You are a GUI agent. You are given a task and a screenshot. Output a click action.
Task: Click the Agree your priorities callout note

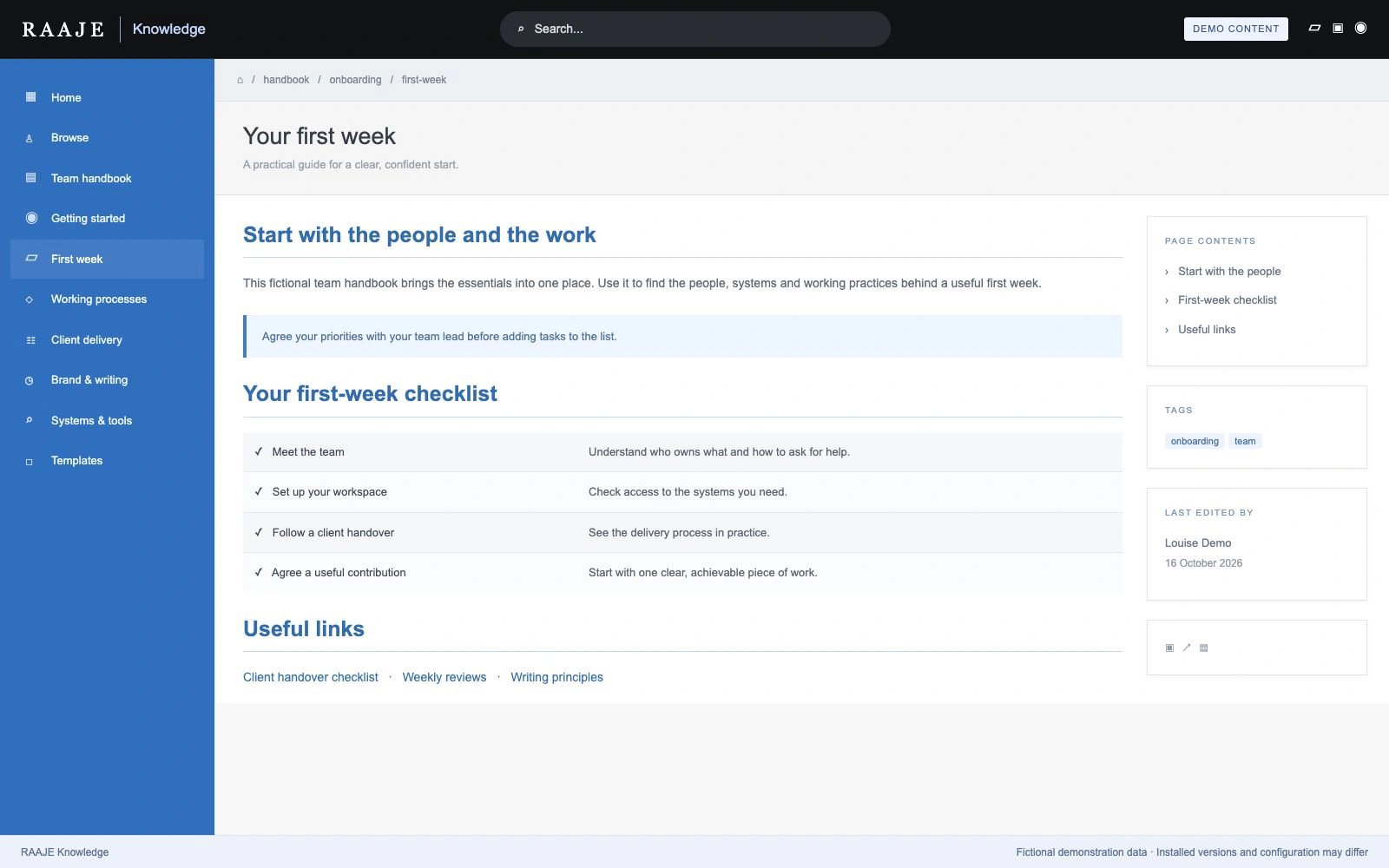(x=682, y=337)
